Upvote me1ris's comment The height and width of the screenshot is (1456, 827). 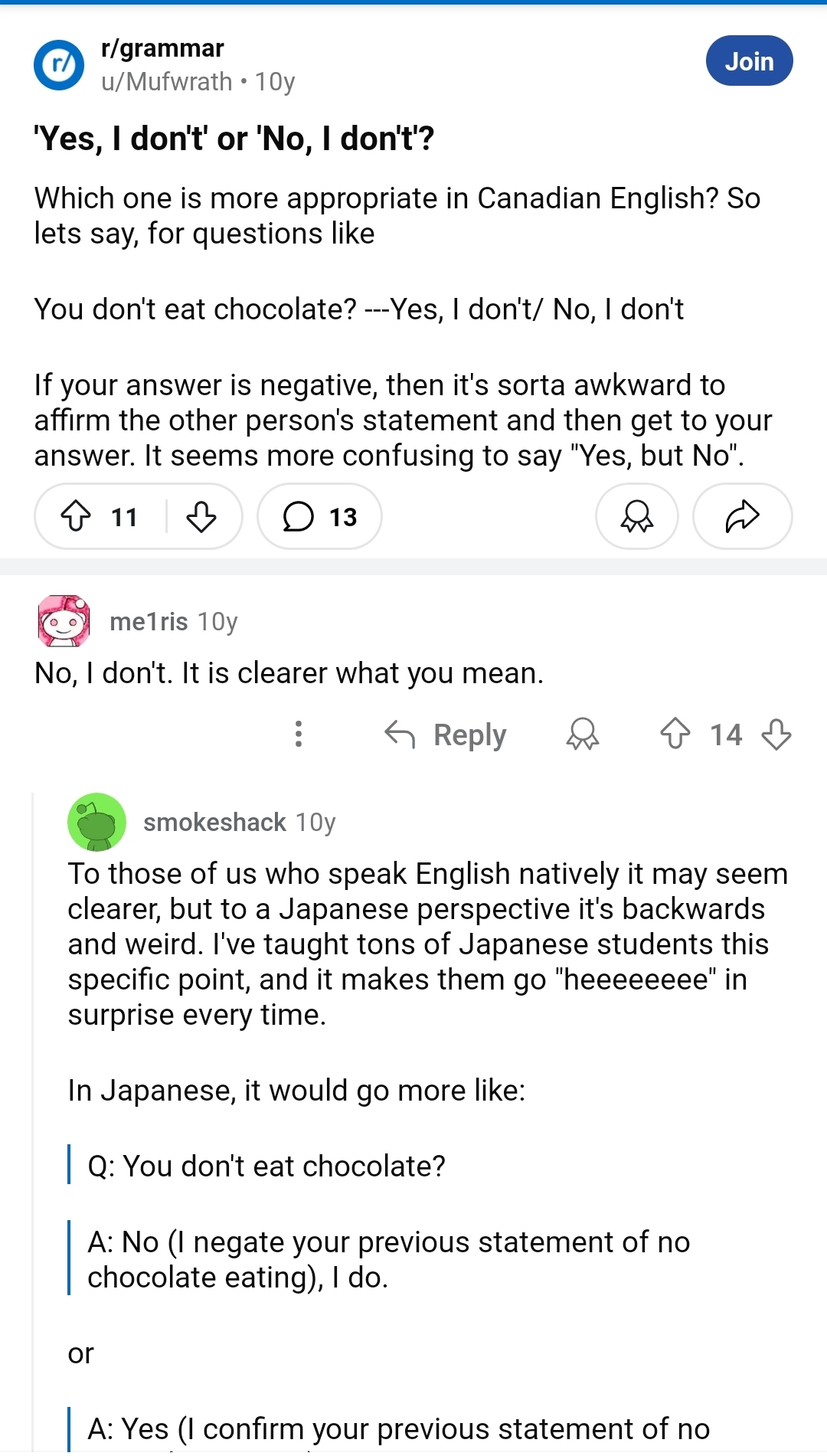point(675,734)
